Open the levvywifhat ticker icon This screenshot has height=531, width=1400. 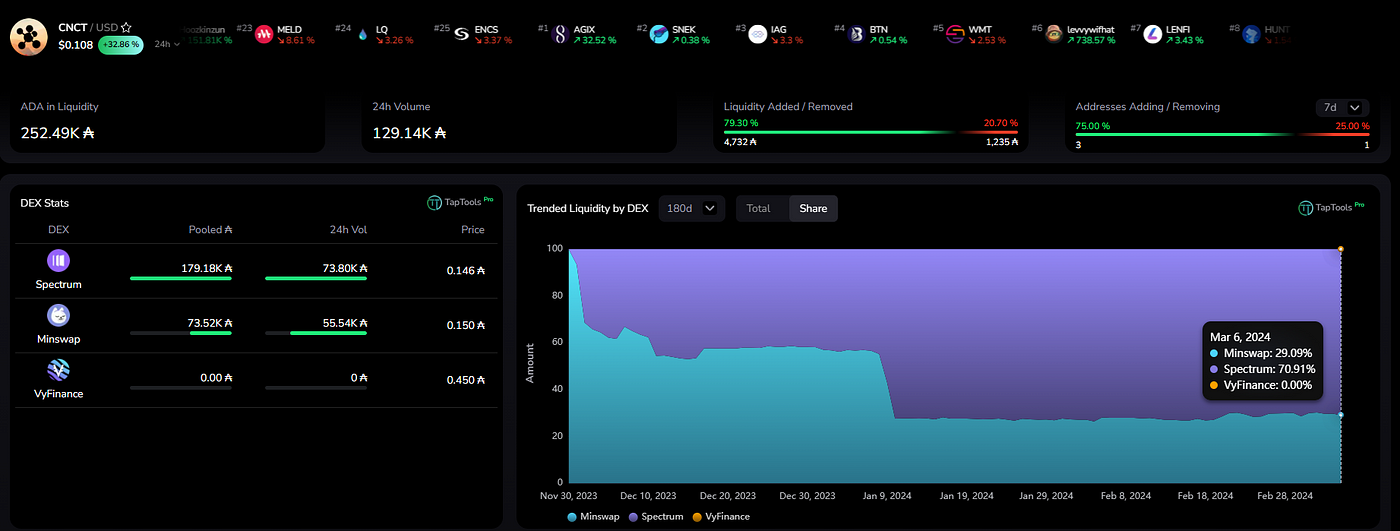[1054, 34]
